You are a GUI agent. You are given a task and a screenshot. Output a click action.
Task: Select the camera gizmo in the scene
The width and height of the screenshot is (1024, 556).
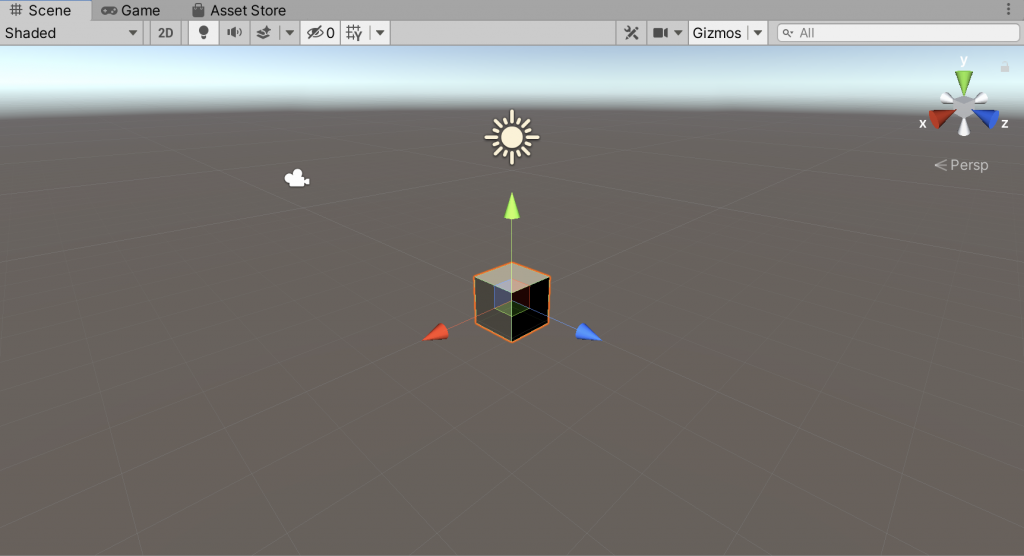pos(297,179)
